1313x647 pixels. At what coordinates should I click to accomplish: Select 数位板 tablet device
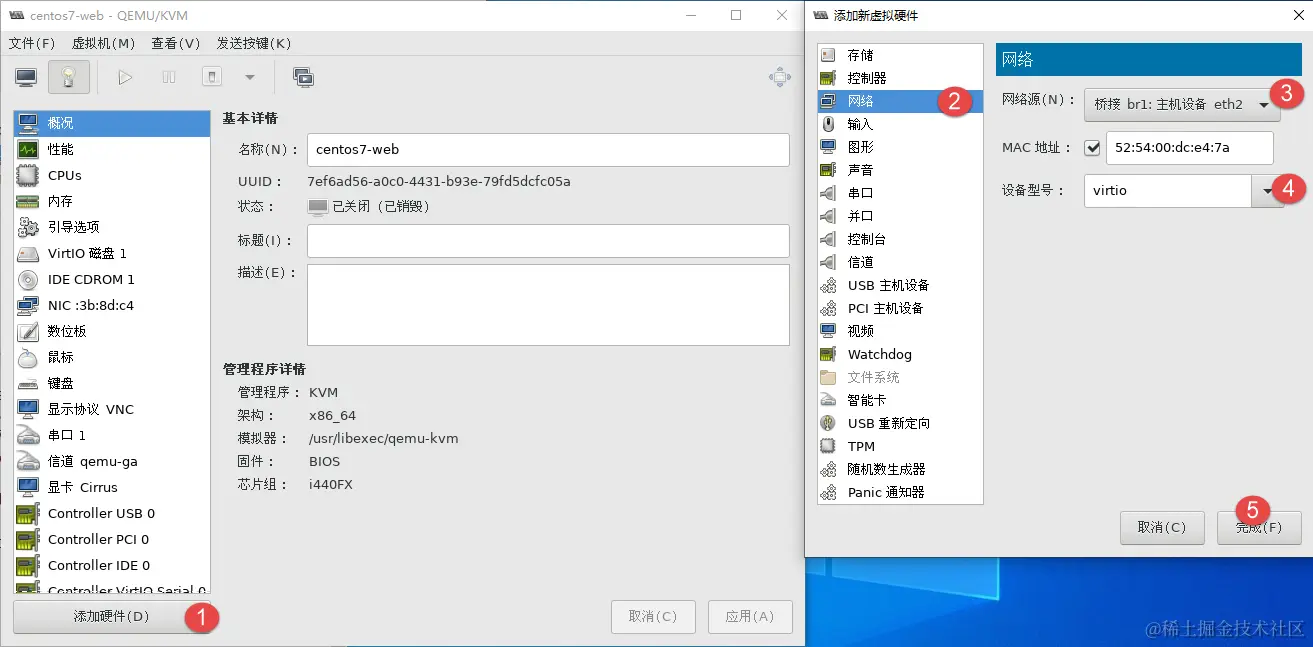pyautogui.click(x=112, y=331)
